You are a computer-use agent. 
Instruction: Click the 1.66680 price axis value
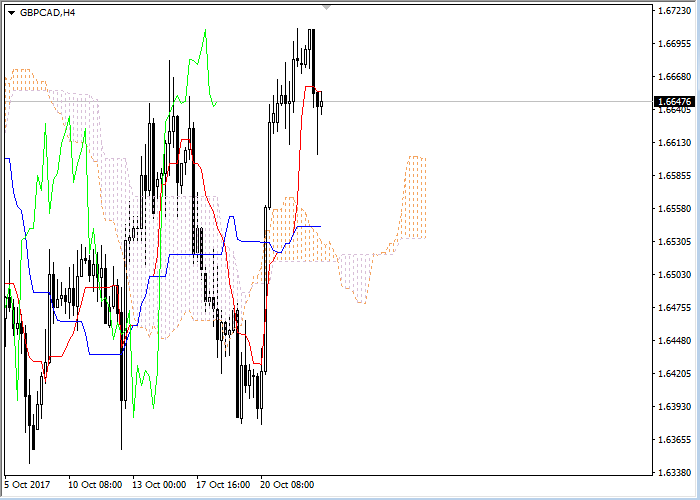[x=674, y=76]
